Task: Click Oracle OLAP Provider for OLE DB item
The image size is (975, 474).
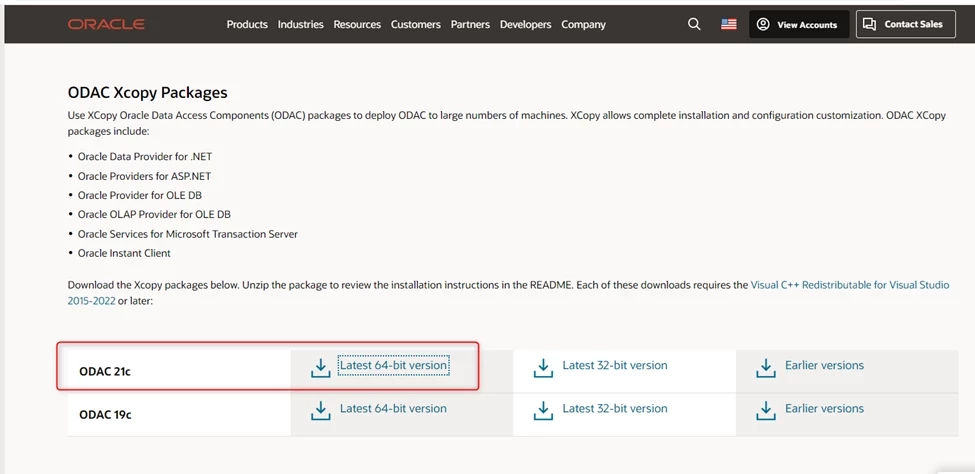Action: 154,215
